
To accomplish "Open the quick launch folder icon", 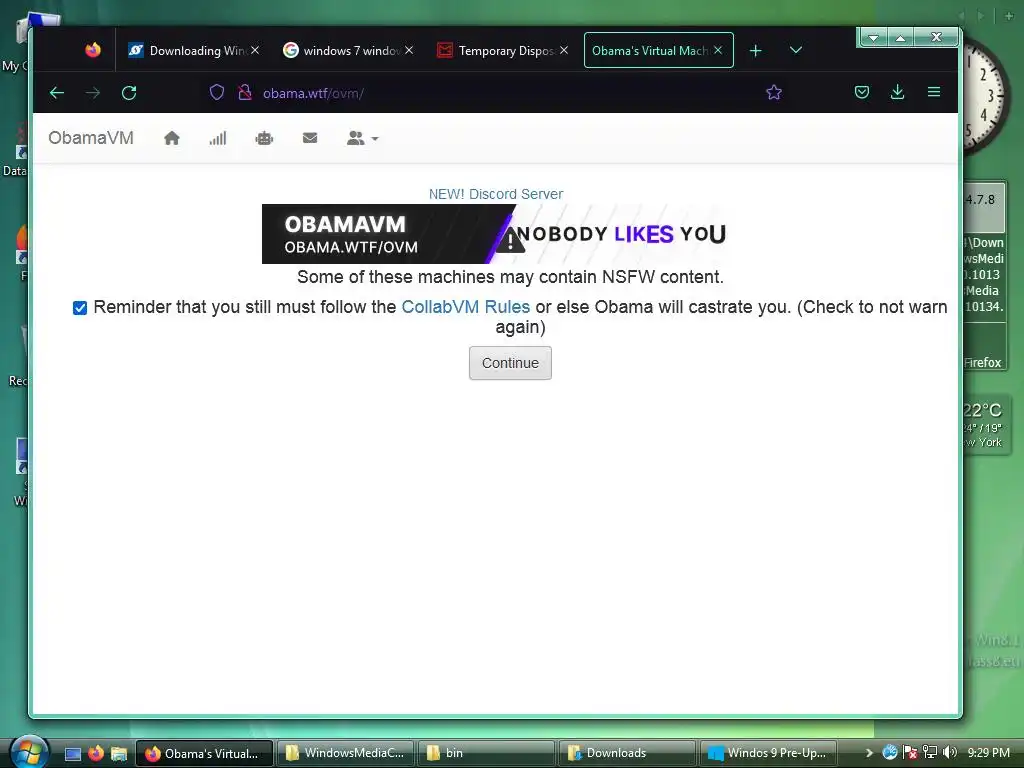I will point(118,754).
